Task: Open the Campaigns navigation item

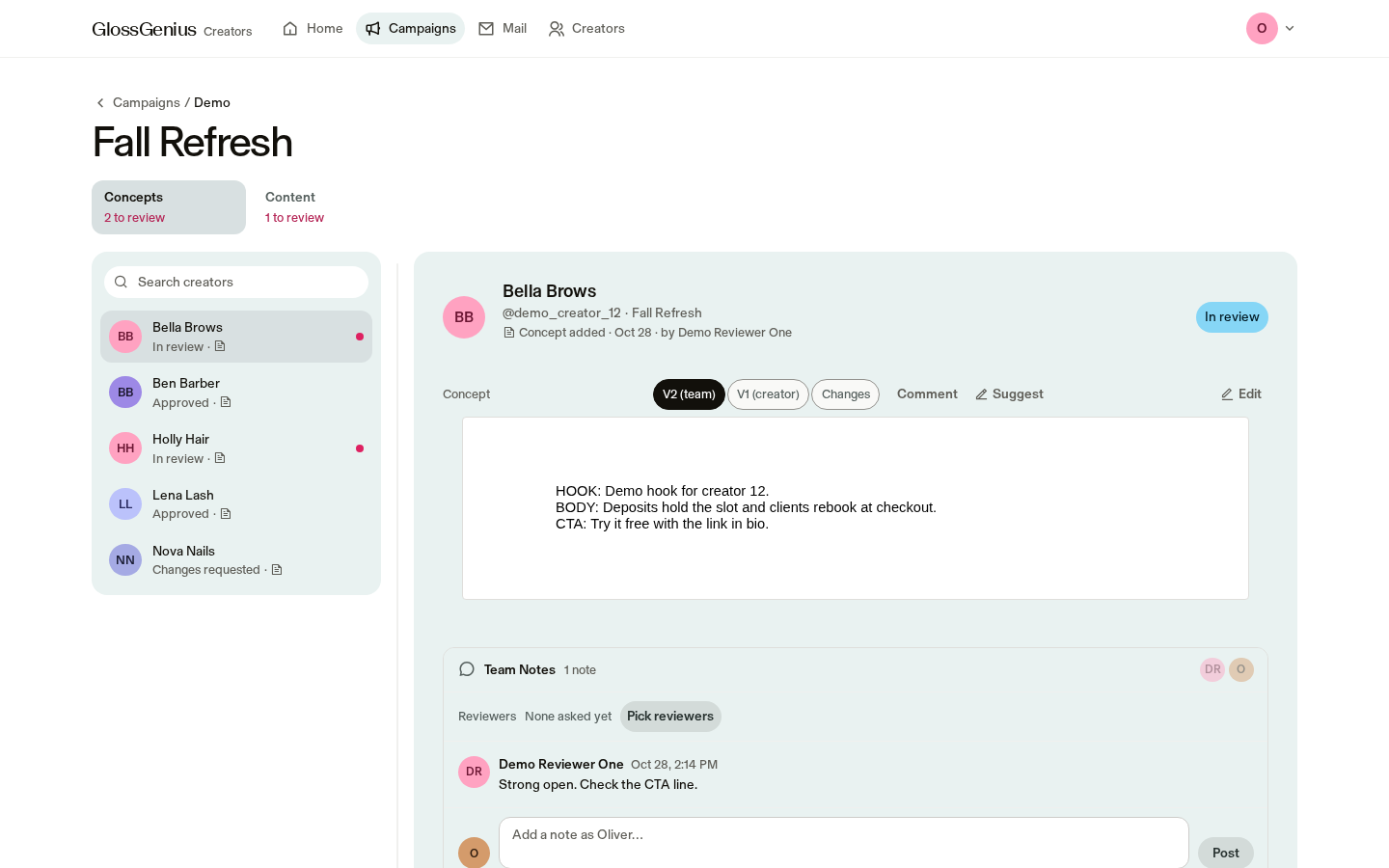Action: point(410,29)
